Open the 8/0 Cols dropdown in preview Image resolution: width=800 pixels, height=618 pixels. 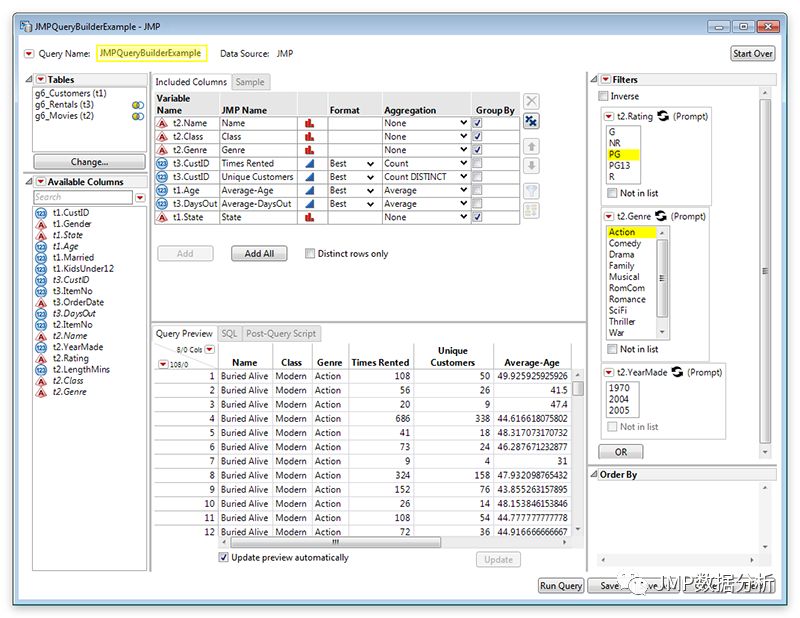(x=210, y=350)
